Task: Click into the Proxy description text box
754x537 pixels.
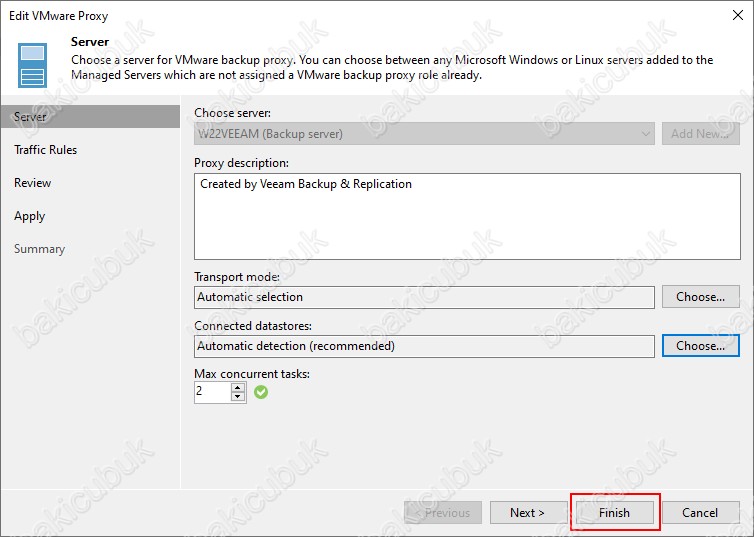Action: click(x=467, y=216)
